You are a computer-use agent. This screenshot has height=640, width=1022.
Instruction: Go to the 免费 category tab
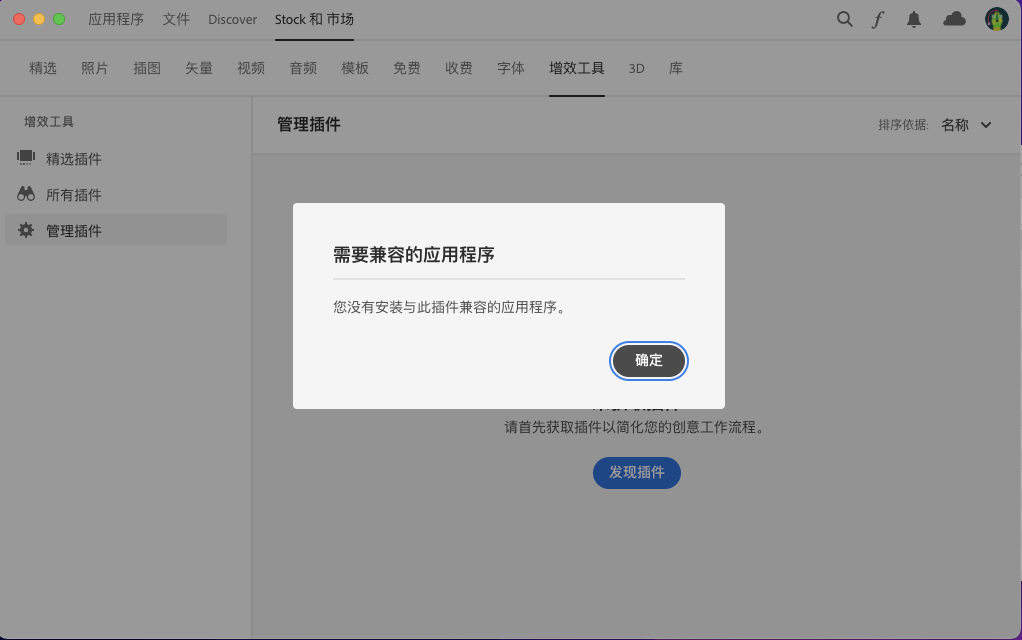(x=407, y=68)
